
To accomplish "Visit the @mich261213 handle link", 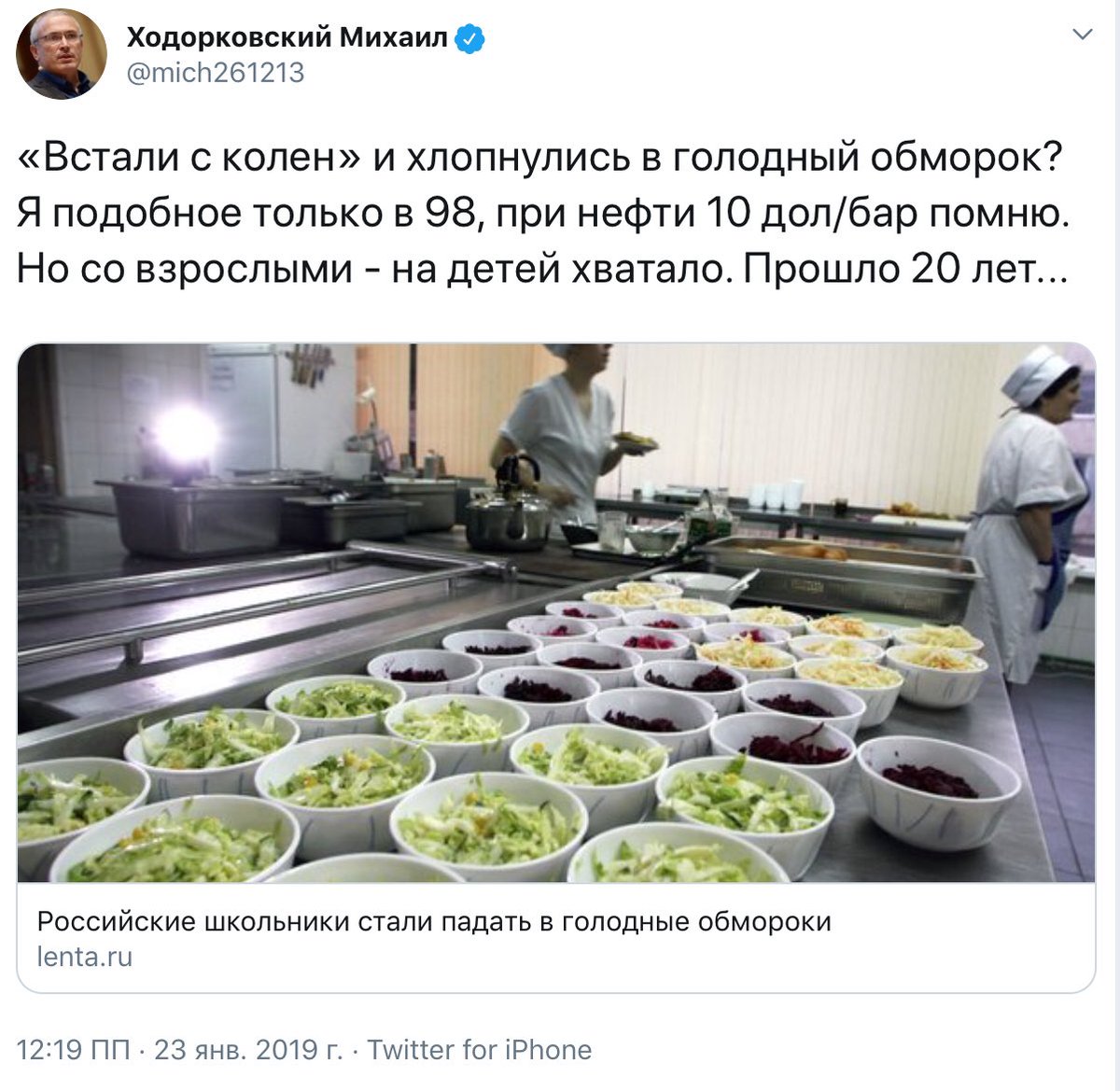I will click(x=215, y=73).
